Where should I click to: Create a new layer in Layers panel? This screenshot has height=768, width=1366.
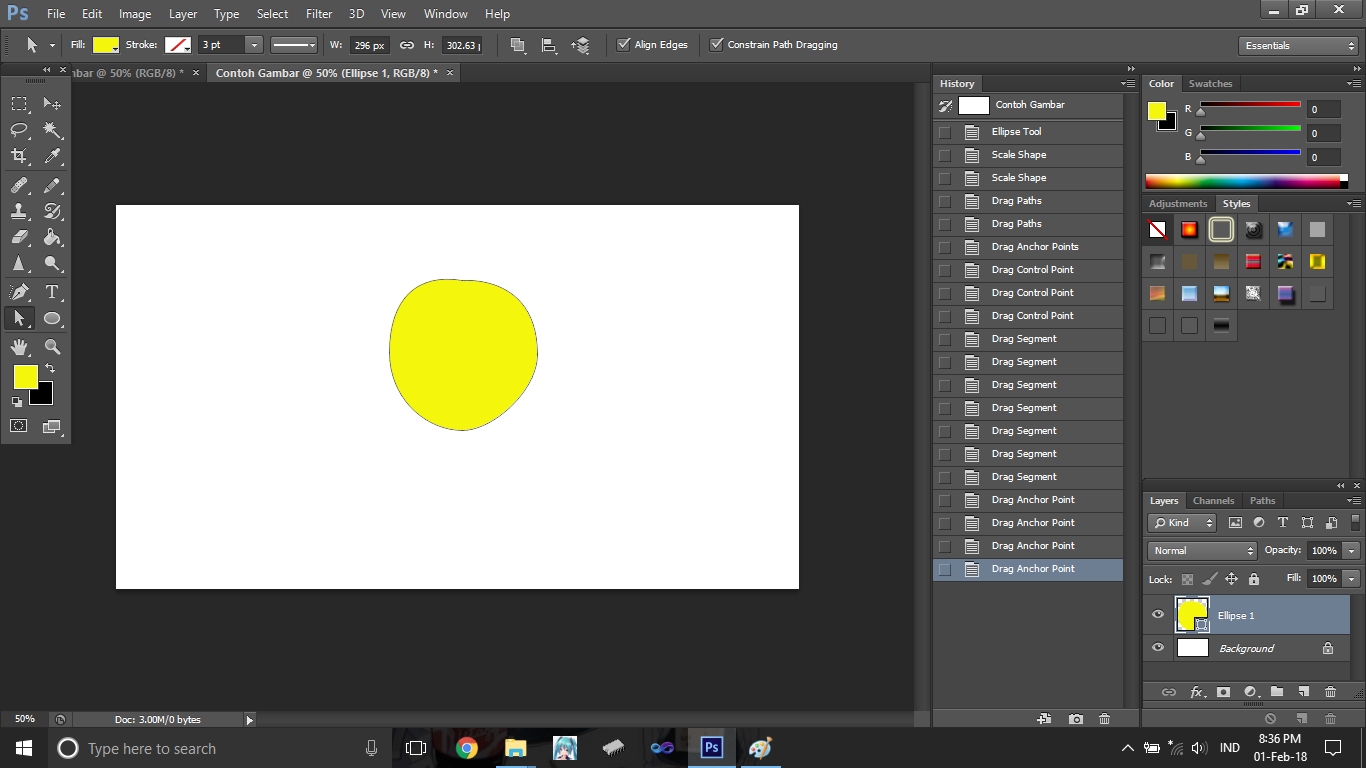click(x=1303, y=691)
